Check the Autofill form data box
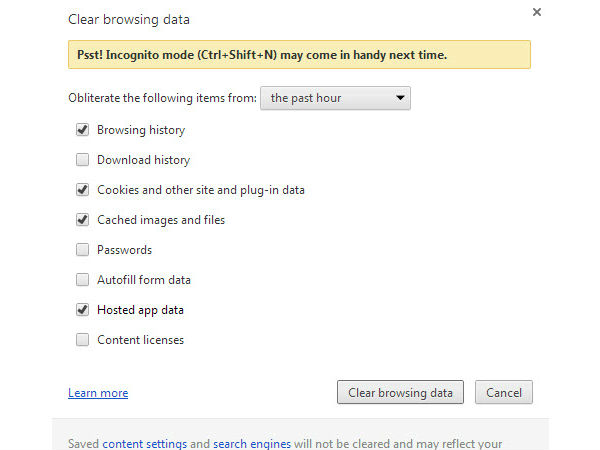The width and height of the screenshot is (600, 450). click(82, 280)
